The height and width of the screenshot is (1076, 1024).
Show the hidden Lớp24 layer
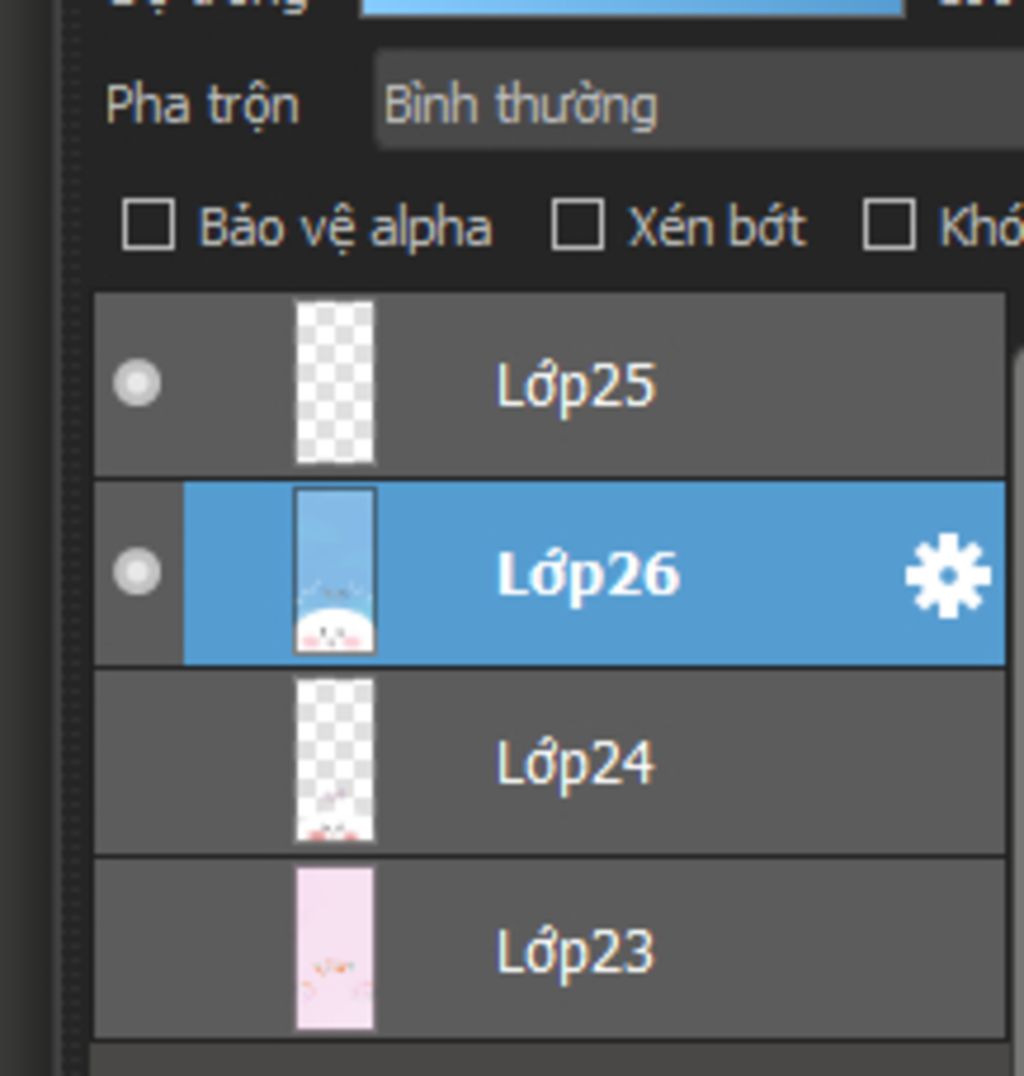[137, 761]
